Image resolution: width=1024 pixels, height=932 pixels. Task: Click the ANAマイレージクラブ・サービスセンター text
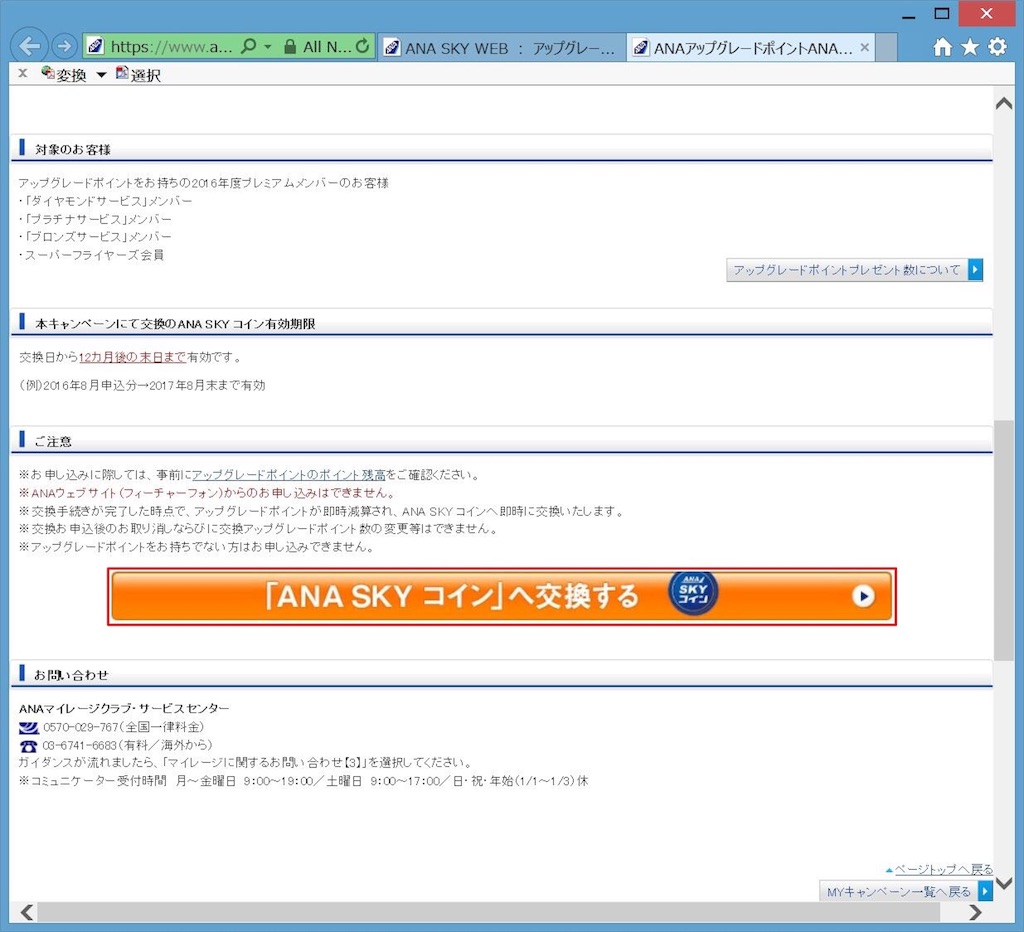click(x=124, y=709)
